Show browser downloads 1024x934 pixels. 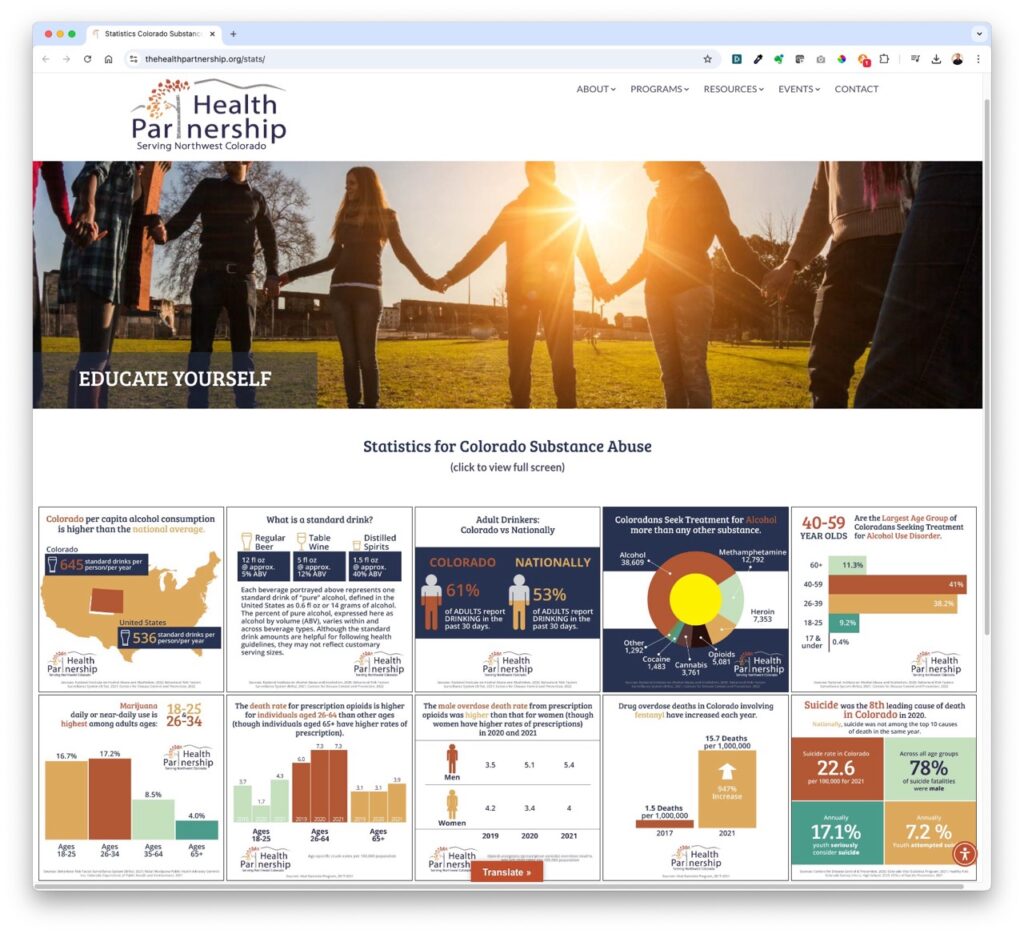936,59
